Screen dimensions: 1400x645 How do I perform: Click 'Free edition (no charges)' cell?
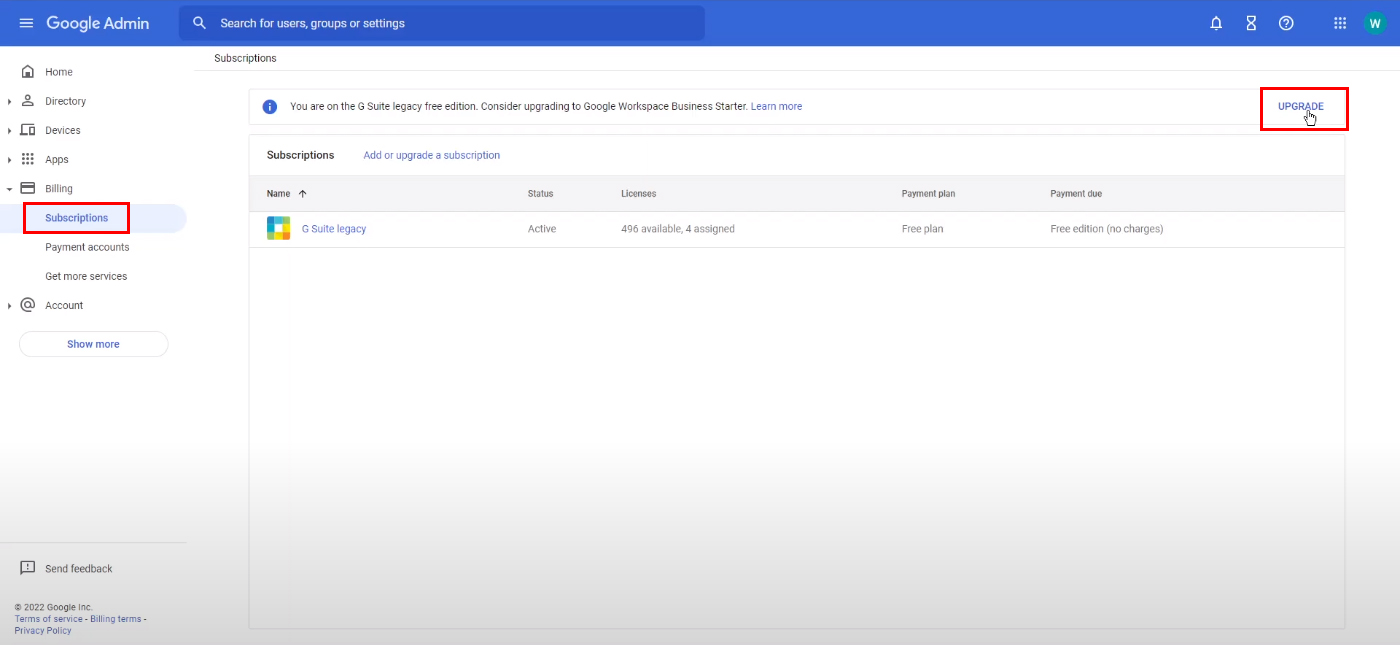1107,229
